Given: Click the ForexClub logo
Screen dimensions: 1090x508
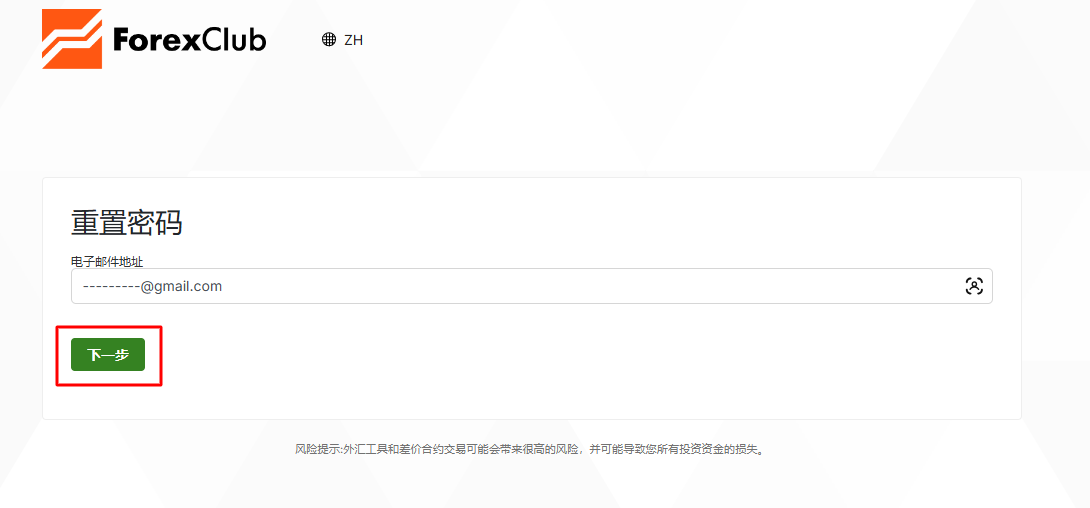Looking at the screenshot, I should [x=154, y=39].
